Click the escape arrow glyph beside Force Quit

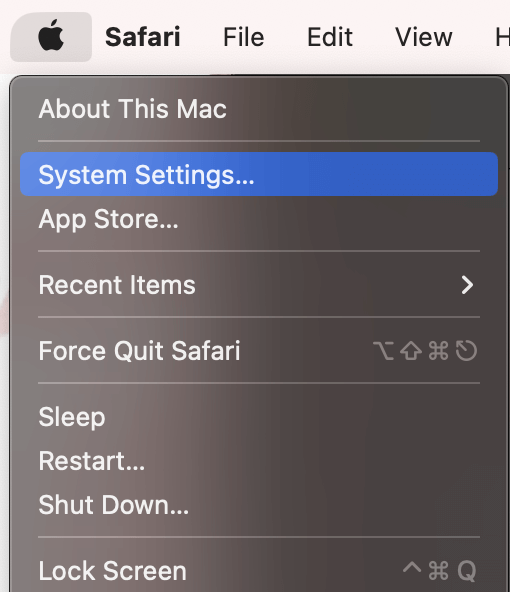466,351
